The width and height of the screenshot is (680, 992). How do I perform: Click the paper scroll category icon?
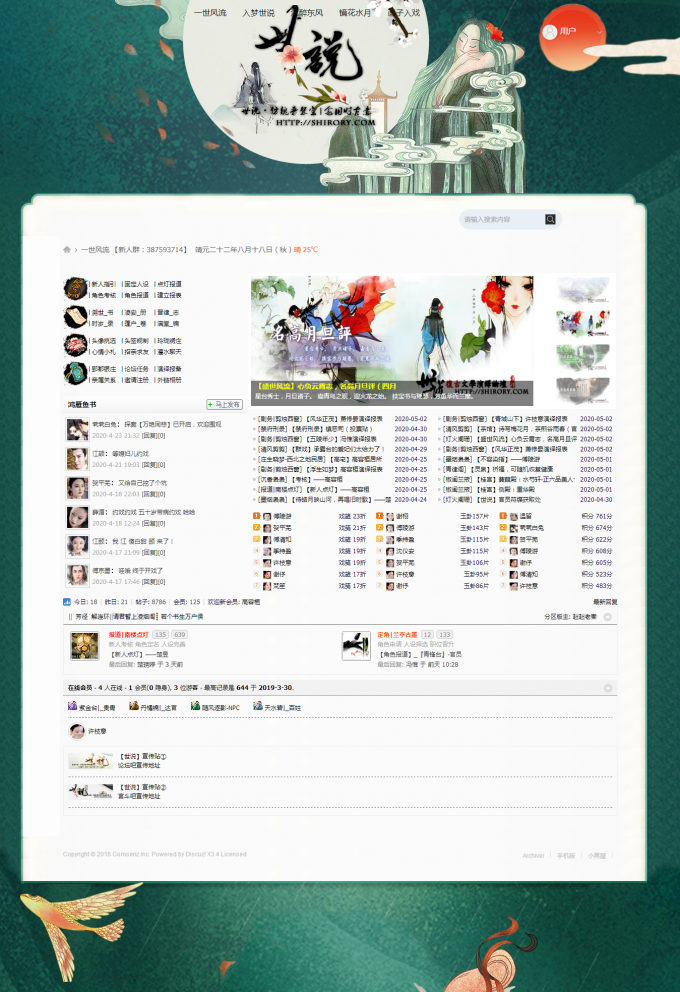75,317
